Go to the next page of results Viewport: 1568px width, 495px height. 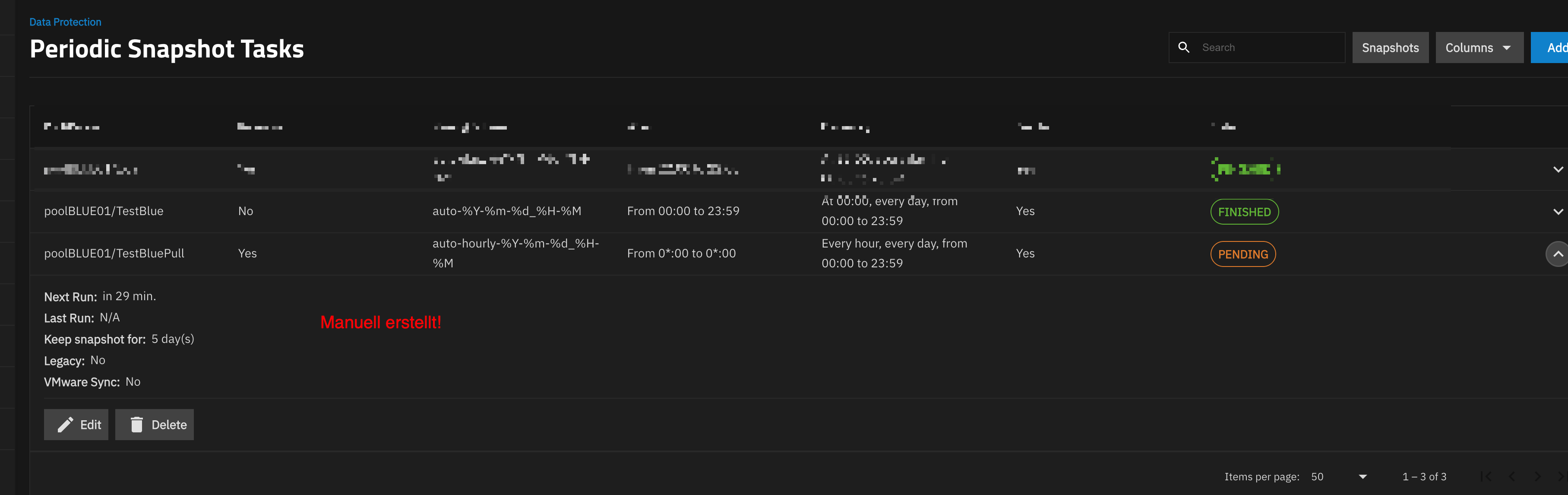click(x=1538, y=477)
